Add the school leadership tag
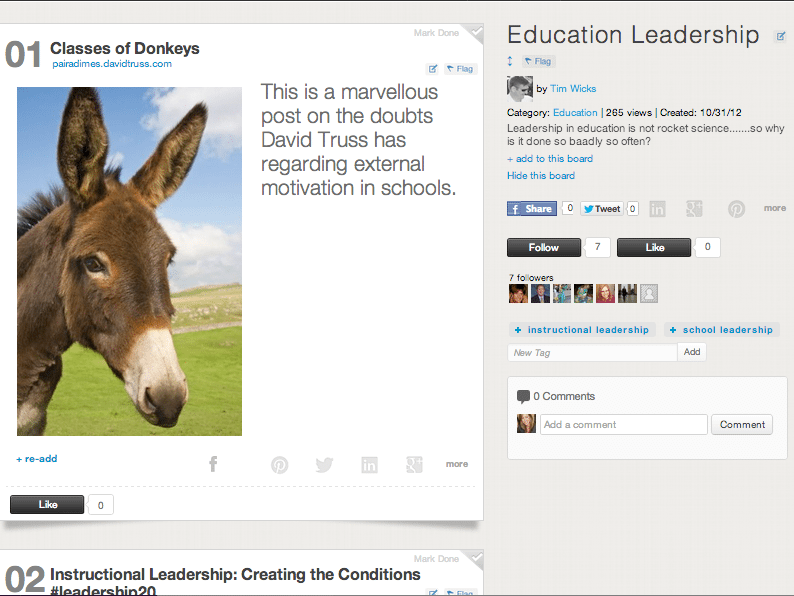The width and height of the screenshot is (794, 596). [721, 330]
